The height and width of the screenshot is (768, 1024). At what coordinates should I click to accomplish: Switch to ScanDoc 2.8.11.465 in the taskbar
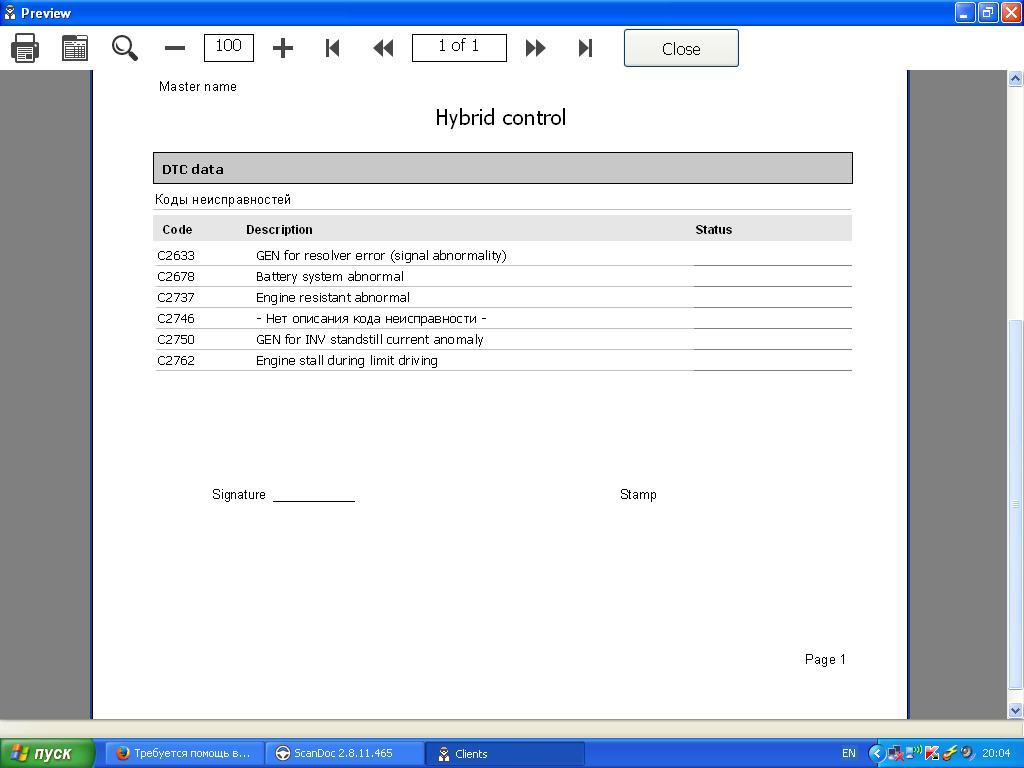pos(345,754)
